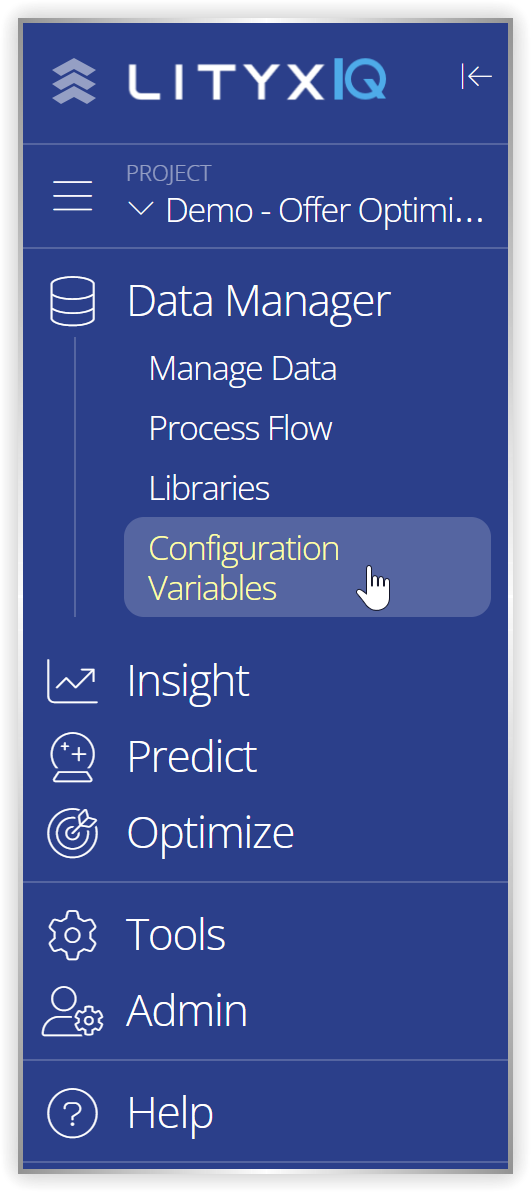Click the Insight chart icon

point(72,681)
